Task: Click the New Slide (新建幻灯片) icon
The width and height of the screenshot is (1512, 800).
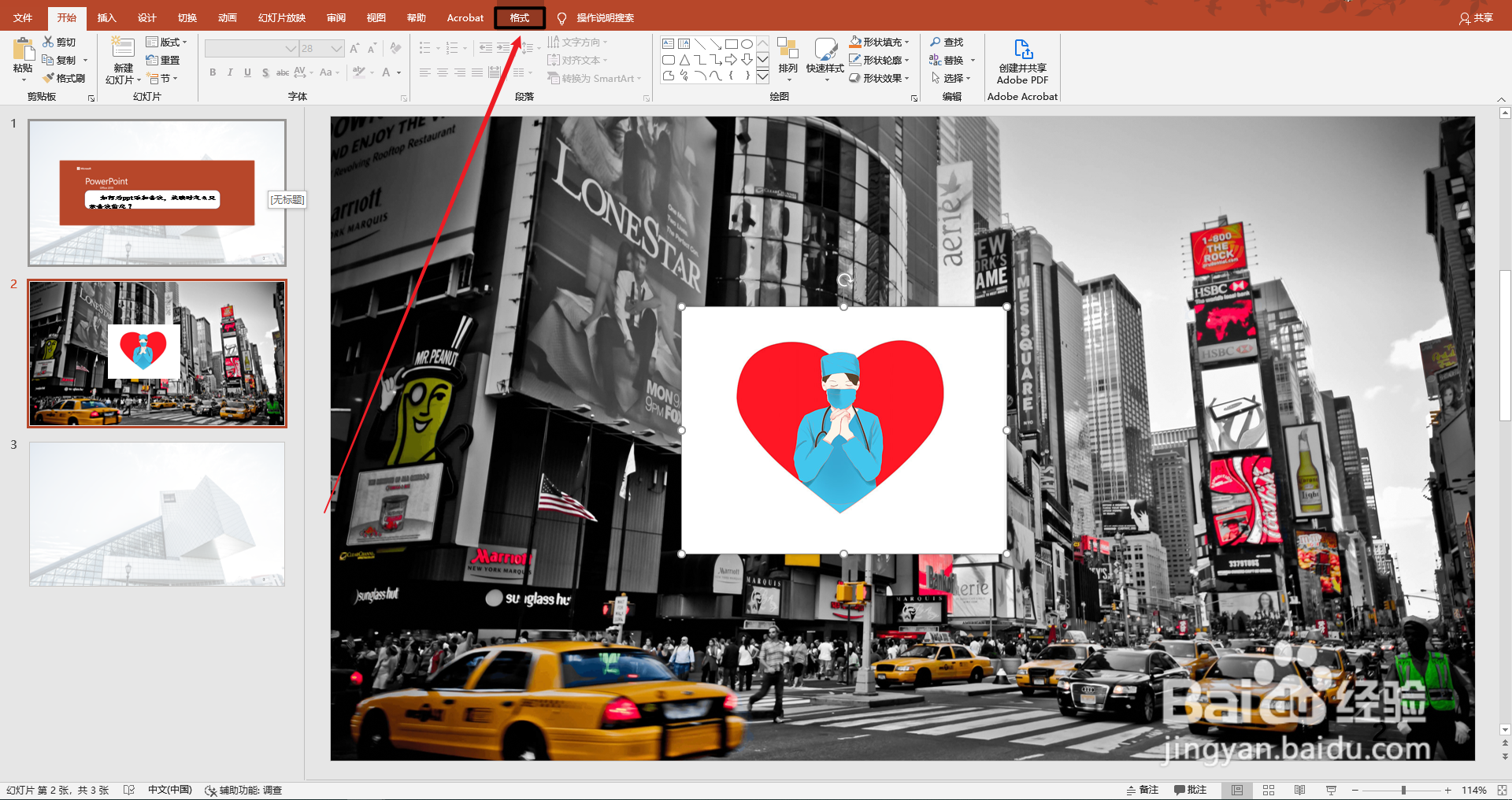Action: [123, 48]
